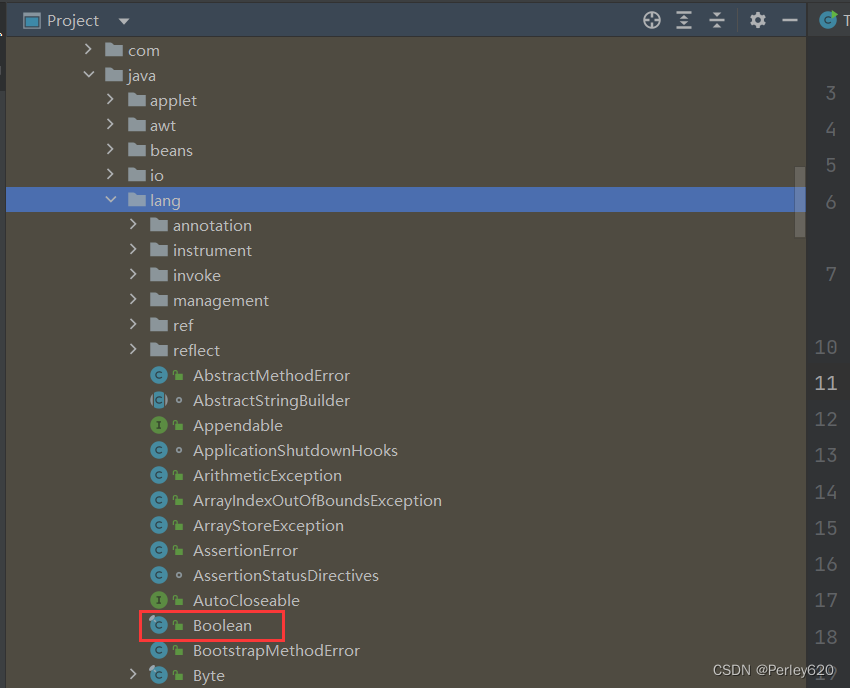Click the AbstractStringBuilder abstract class icon
The height and width of the screenshot is (688, 850).
tap(158, 400)
